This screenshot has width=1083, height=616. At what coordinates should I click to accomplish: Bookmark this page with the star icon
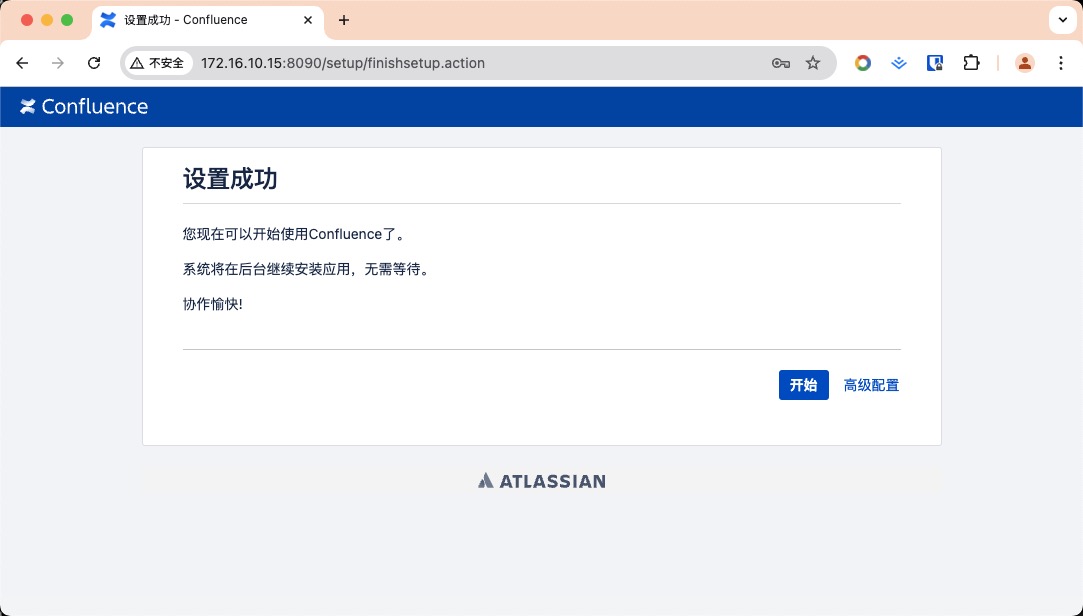[x=813, y=63]
